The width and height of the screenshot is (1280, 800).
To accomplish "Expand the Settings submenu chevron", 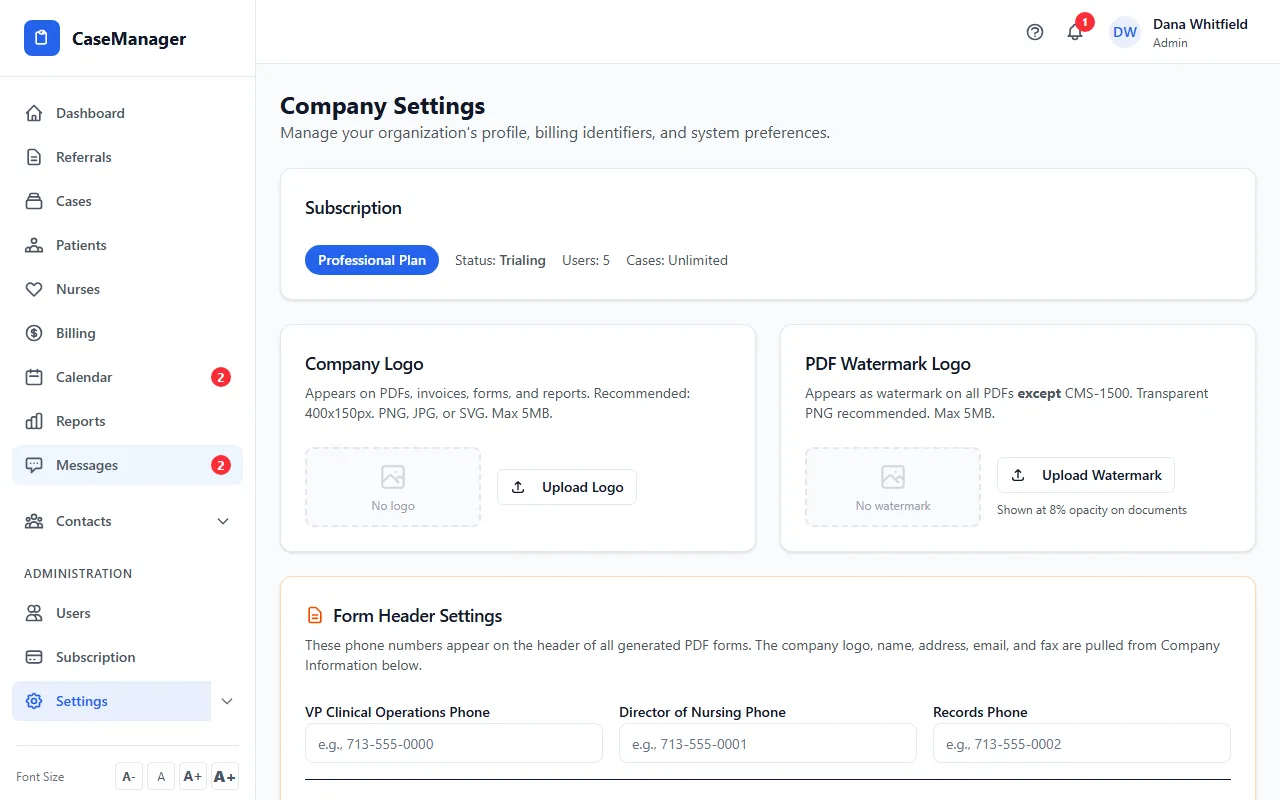I will coord(227,701).
